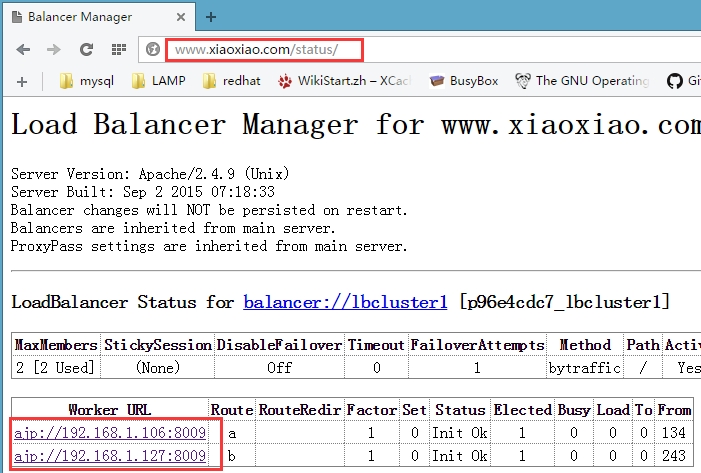Screen dimensions: 701x473
Task: Click the Worker URL column header
Action: (110, 410)
